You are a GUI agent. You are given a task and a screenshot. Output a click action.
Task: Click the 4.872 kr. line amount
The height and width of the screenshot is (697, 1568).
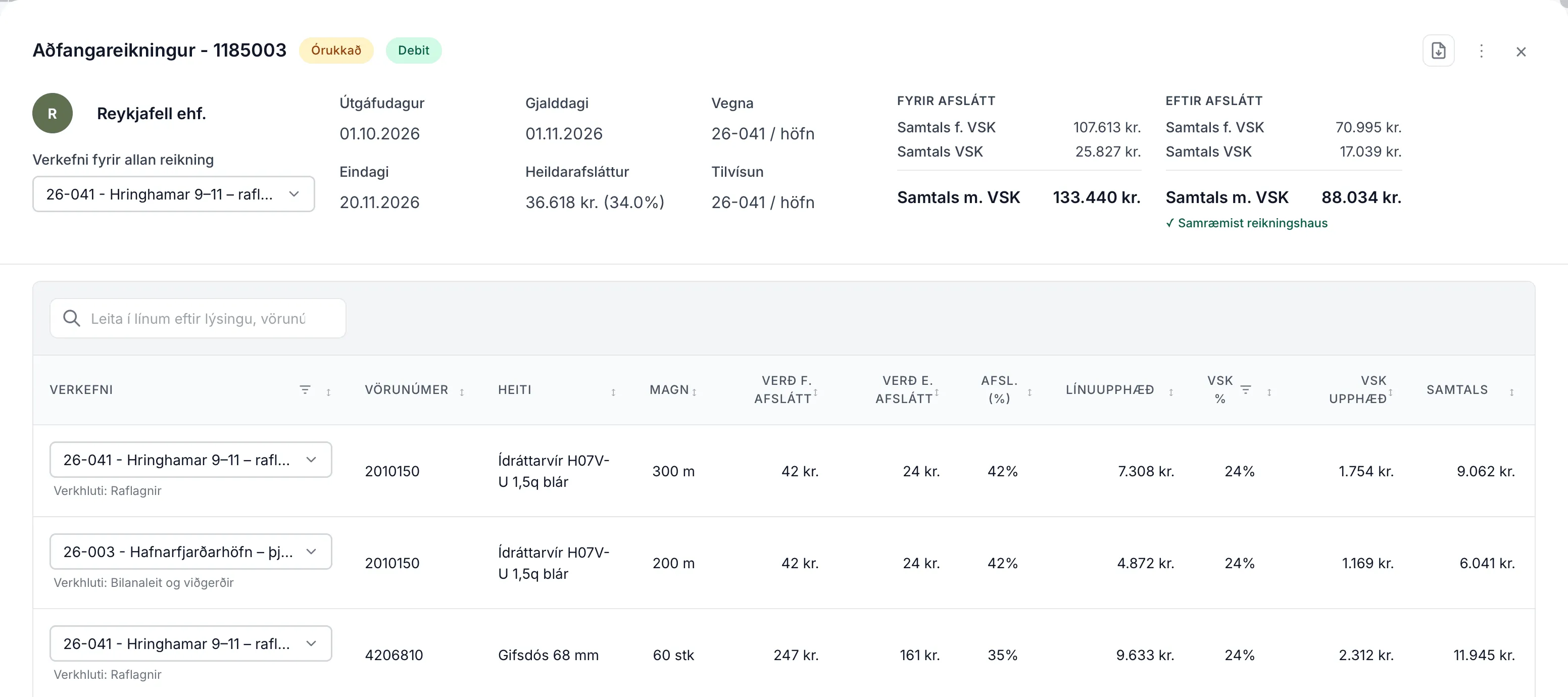point(1145,563)
